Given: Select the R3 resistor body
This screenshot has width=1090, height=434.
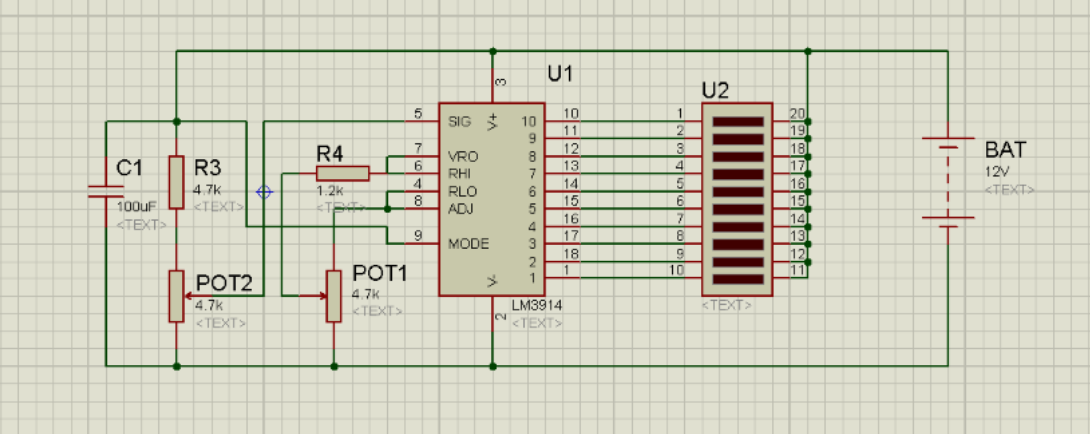Looking at the screenshot, I should pyautogui.click(x=176, y=182).
